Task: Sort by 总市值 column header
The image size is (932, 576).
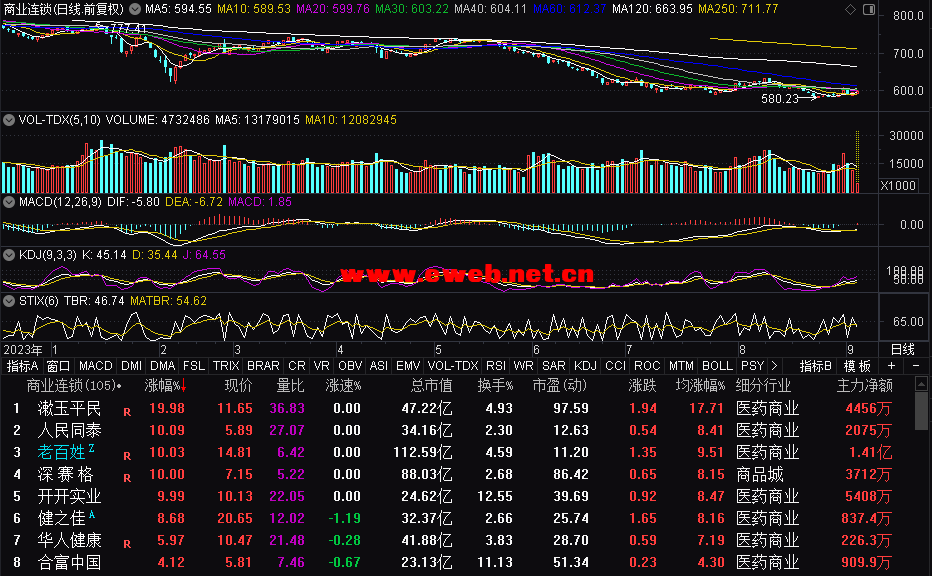Action: [x=432, y=386]
